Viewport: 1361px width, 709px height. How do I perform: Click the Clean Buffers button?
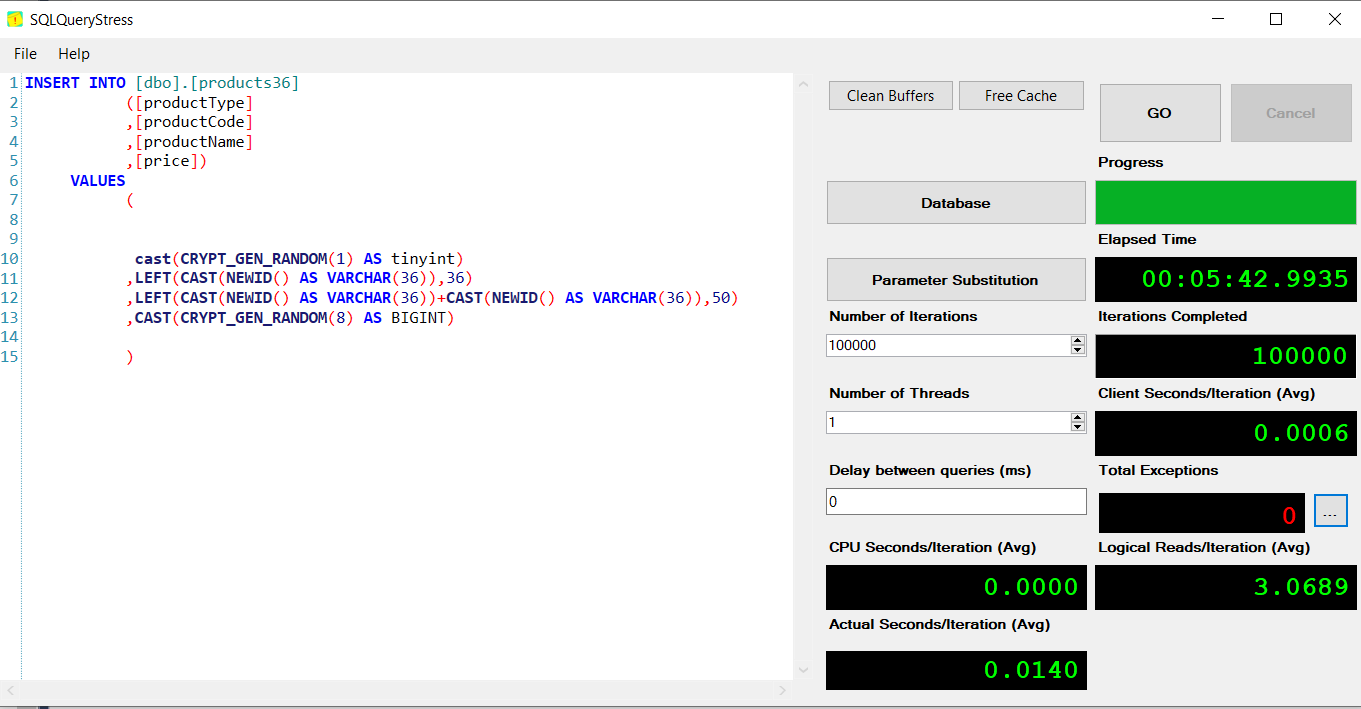[x=890, y=96]
